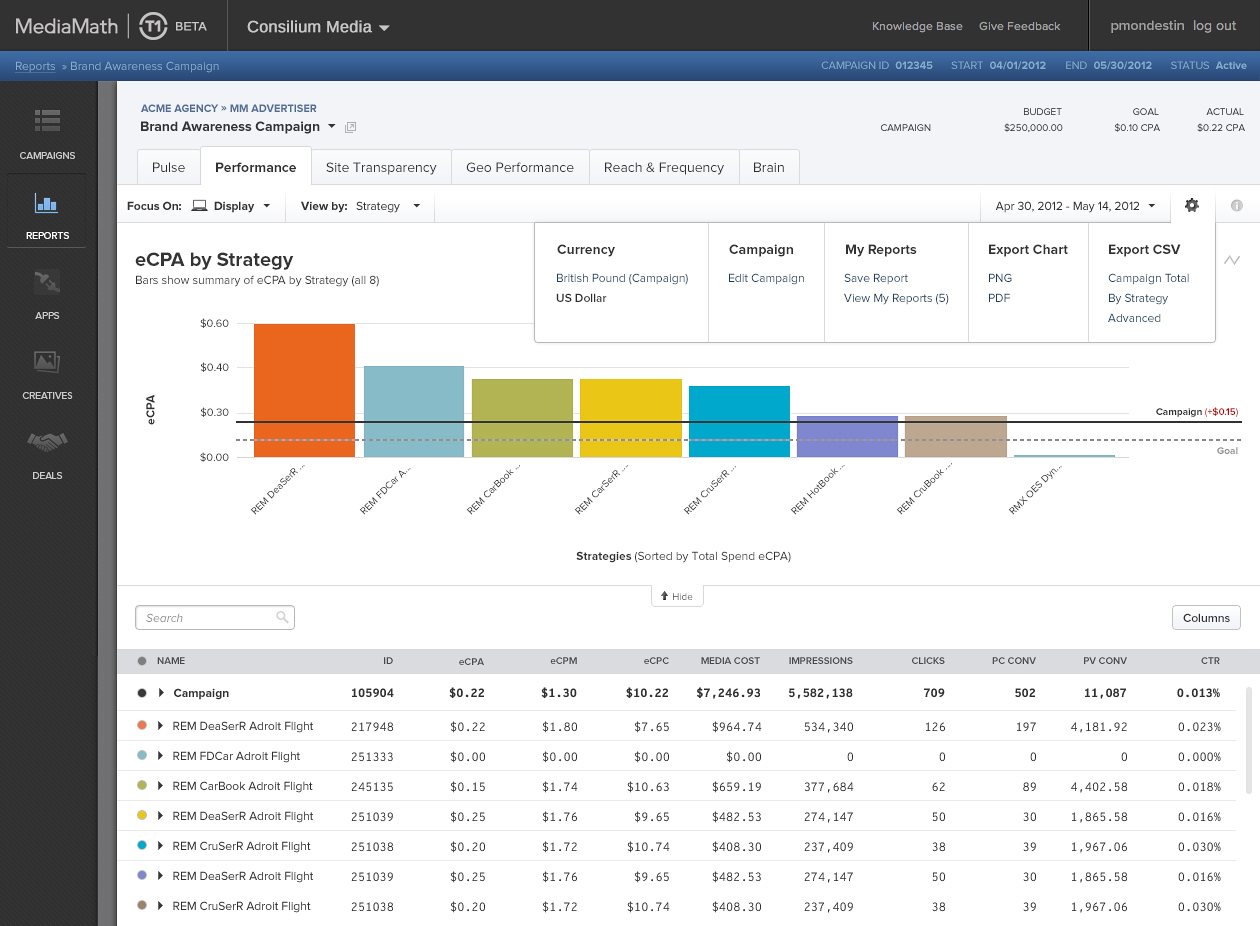Go to Creatives via image icon
This screenshot has width=1260, height=926.
(47, 362)
